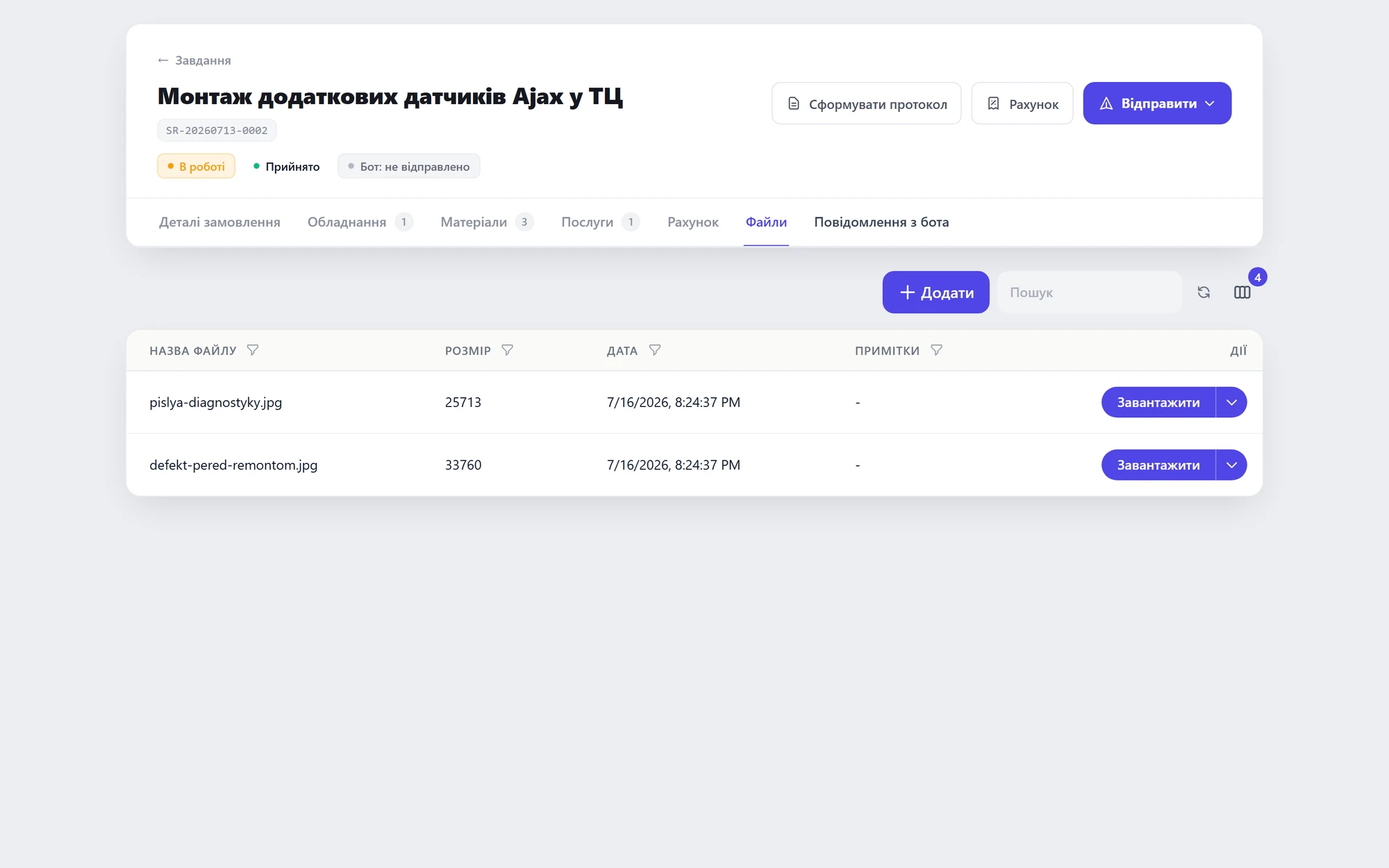1389x868 pixels.
Task: Filter by file name column funnel icon
Action: [x=253, y=350]
